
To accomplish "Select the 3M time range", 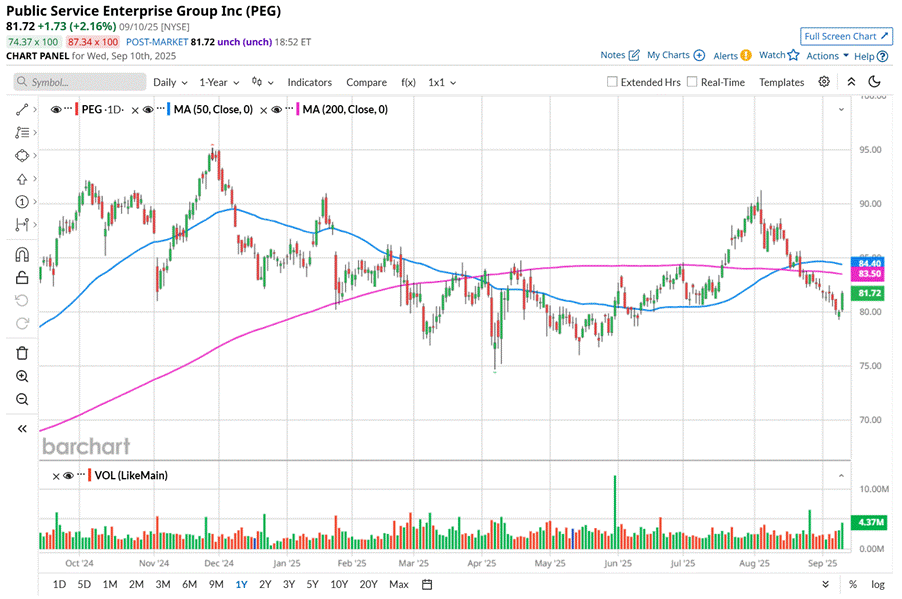I will (x=163, y=585).
